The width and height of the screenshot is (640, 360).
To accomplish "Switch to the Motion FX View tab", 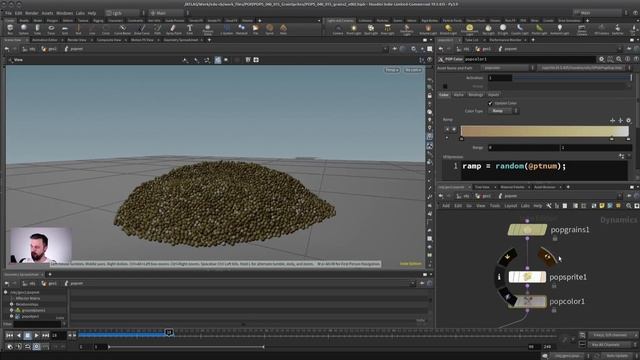I will (142, 40).
